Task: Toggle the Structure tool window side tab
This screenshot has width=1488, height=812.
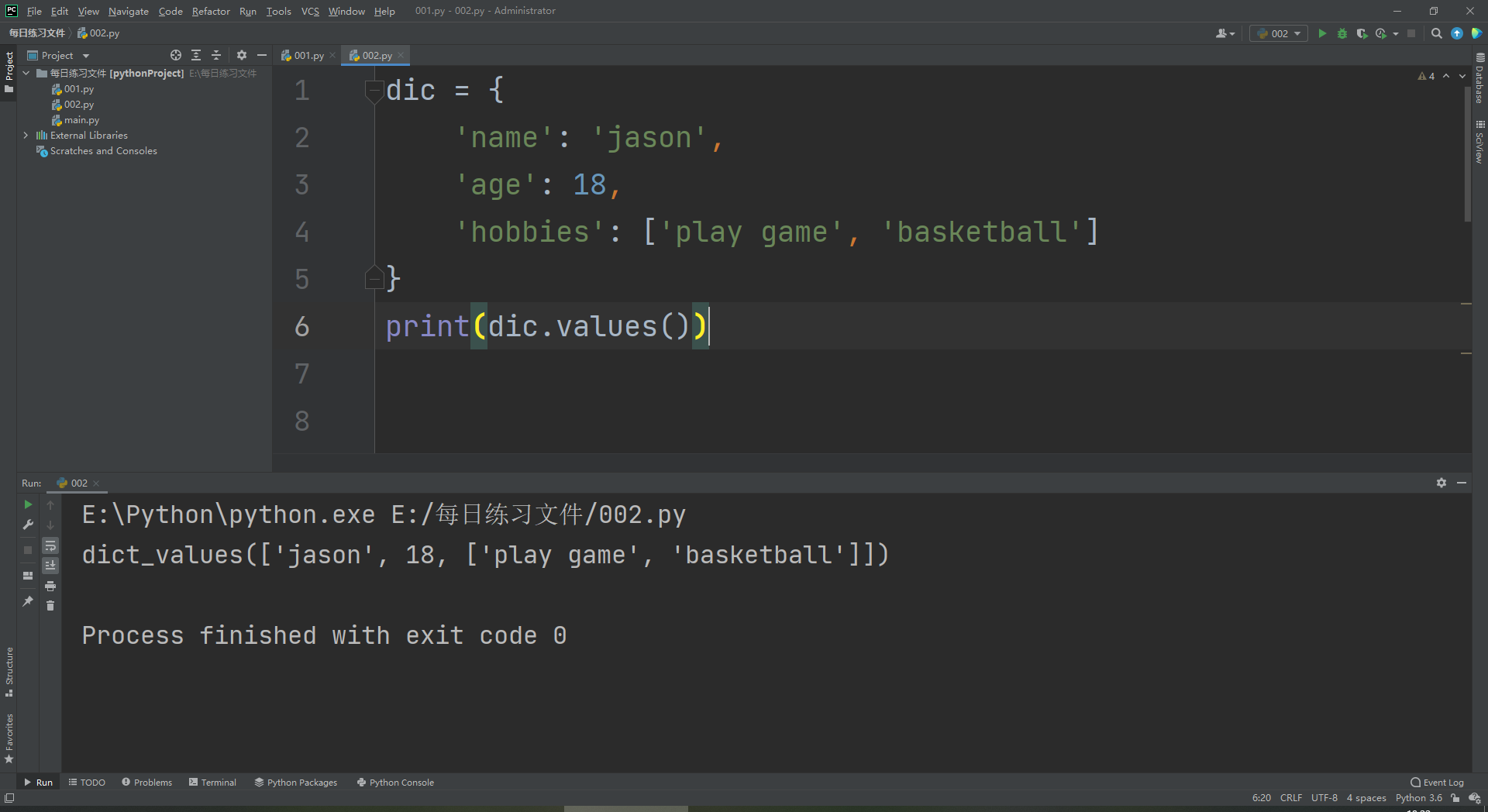Action: pyautogui.click(x=9, y=671)
